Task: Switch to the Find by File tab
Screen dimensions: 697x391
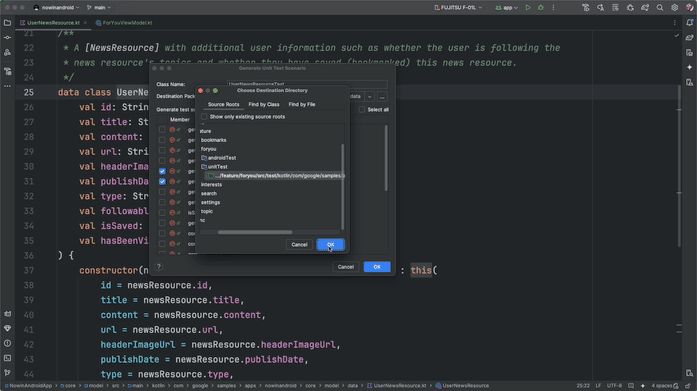Action: [302, 104]
